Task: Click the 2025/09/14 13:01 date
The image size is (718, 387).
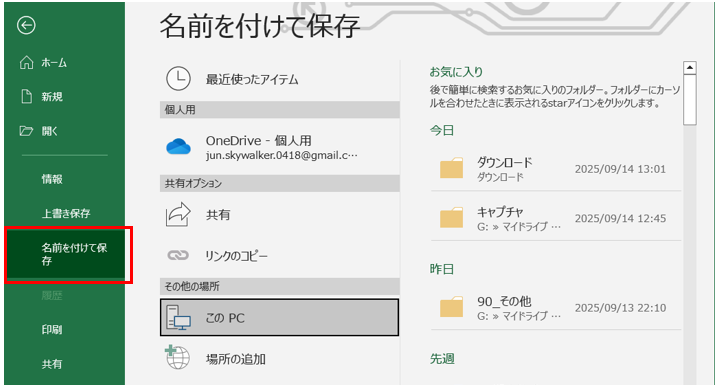Action: [x=620, y=169]
